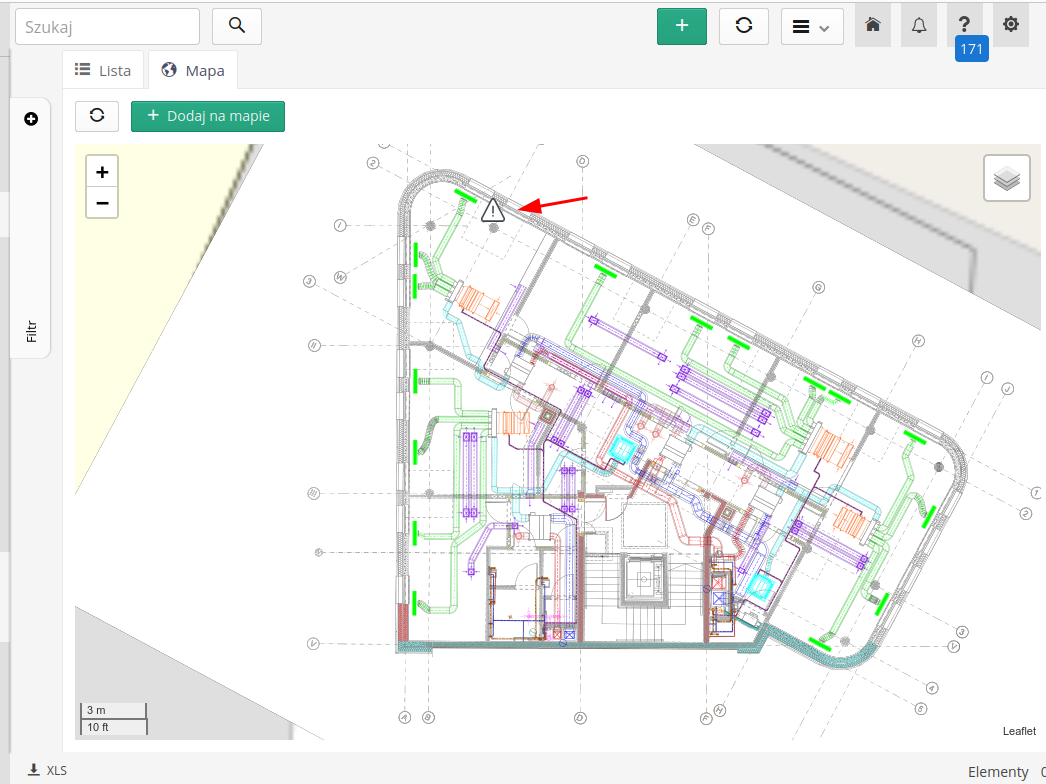
Task: Click the green plus add button
Action: tap(682, 26)
